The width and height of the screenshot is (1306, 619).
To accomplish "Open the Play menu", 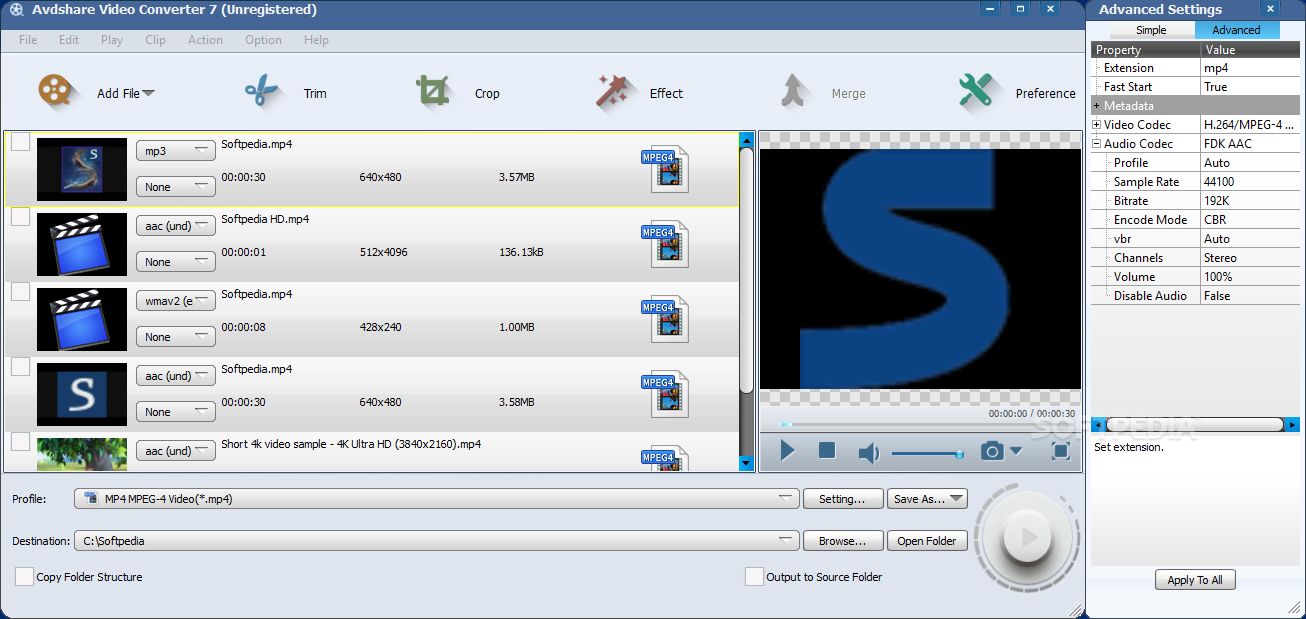I will (x=112, y=40).
